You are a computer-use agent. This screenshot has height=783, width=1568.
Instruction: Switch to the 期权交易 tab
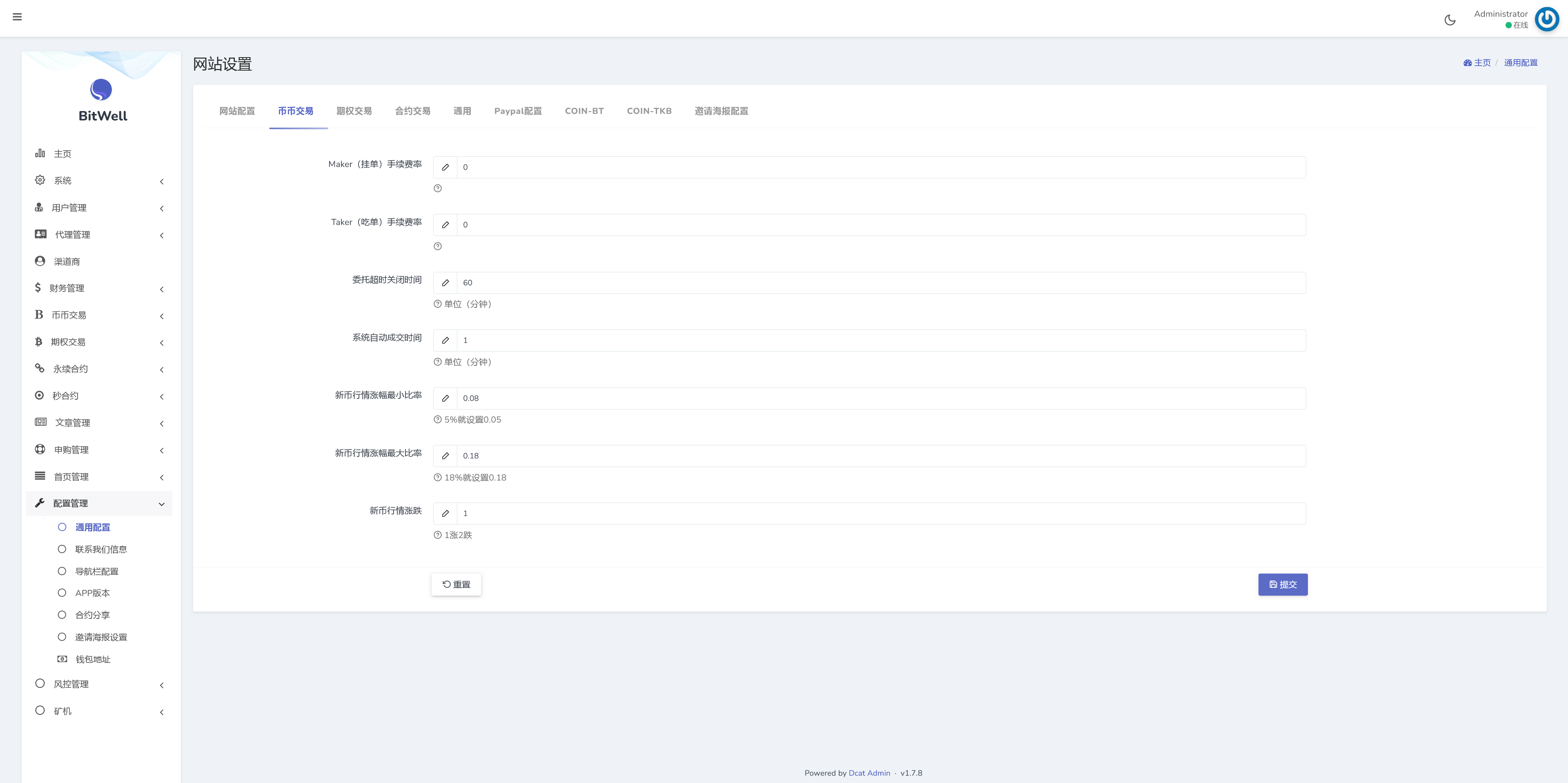(354, 111)
